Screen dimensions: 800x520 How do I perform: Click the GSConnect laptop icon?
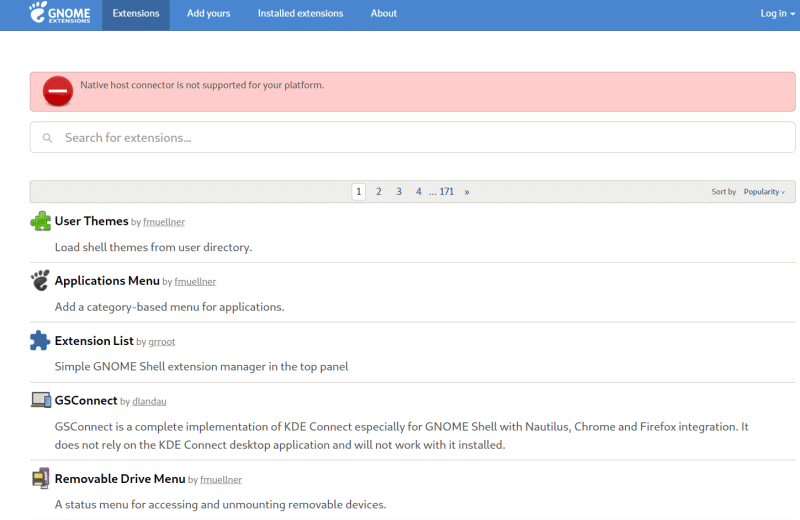pos(40,400)
